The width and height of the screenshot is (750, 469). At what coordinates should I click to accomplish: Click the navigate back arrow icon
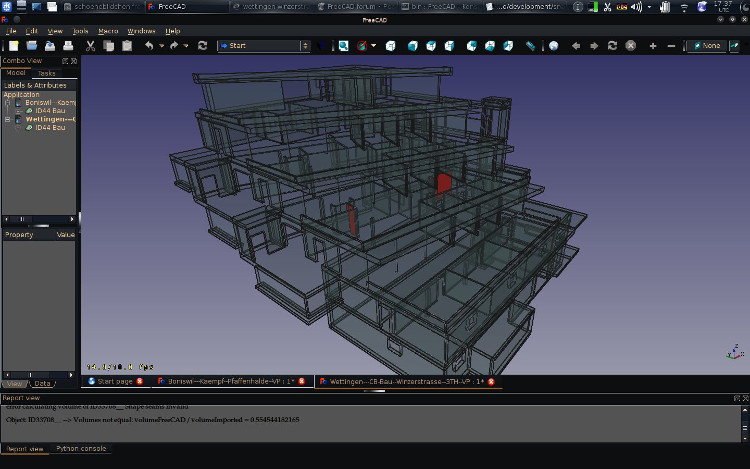(576, 46)
